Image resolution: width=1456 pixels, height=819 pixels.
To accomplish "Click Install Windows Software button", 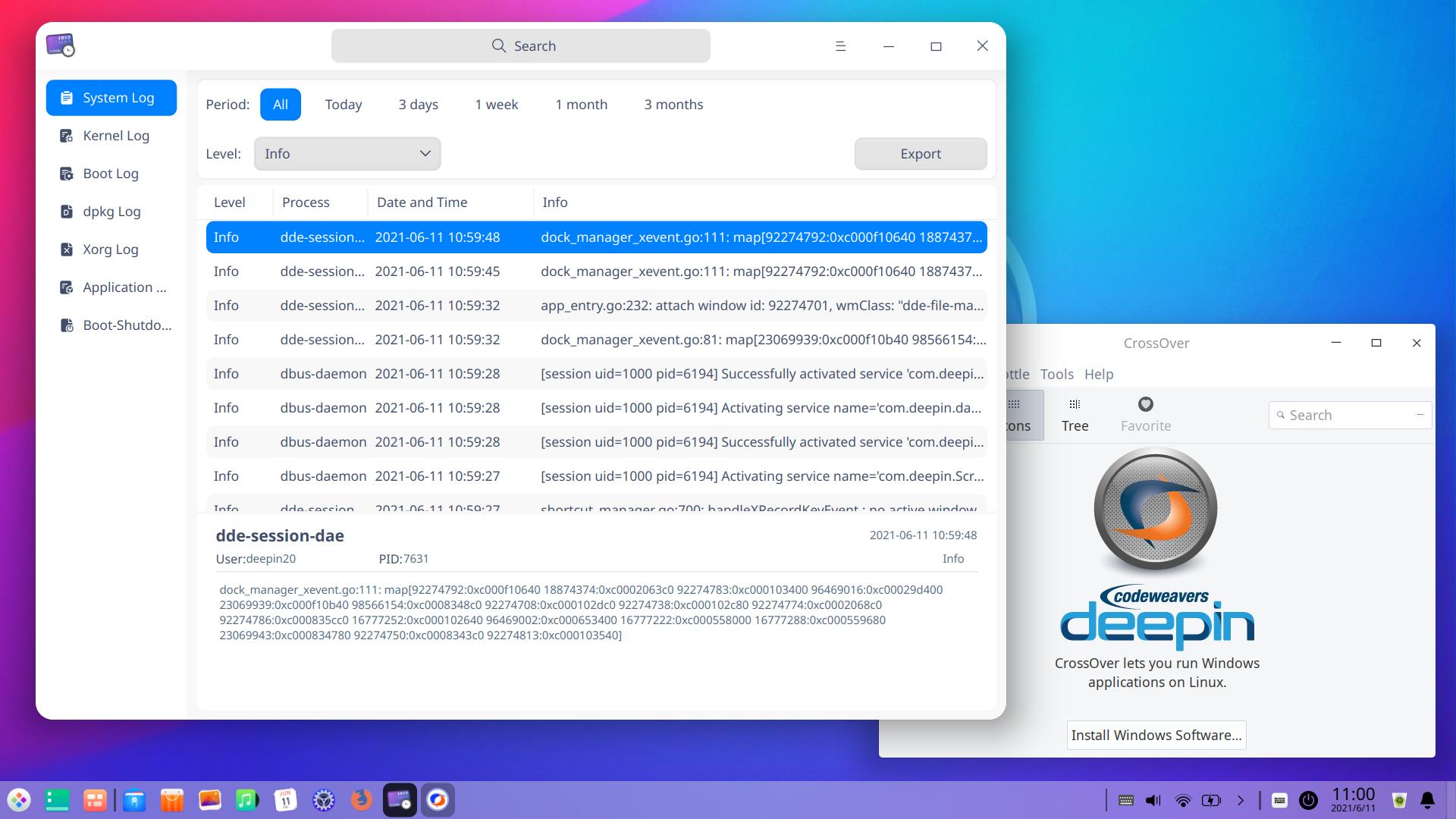I will 1156,735.
